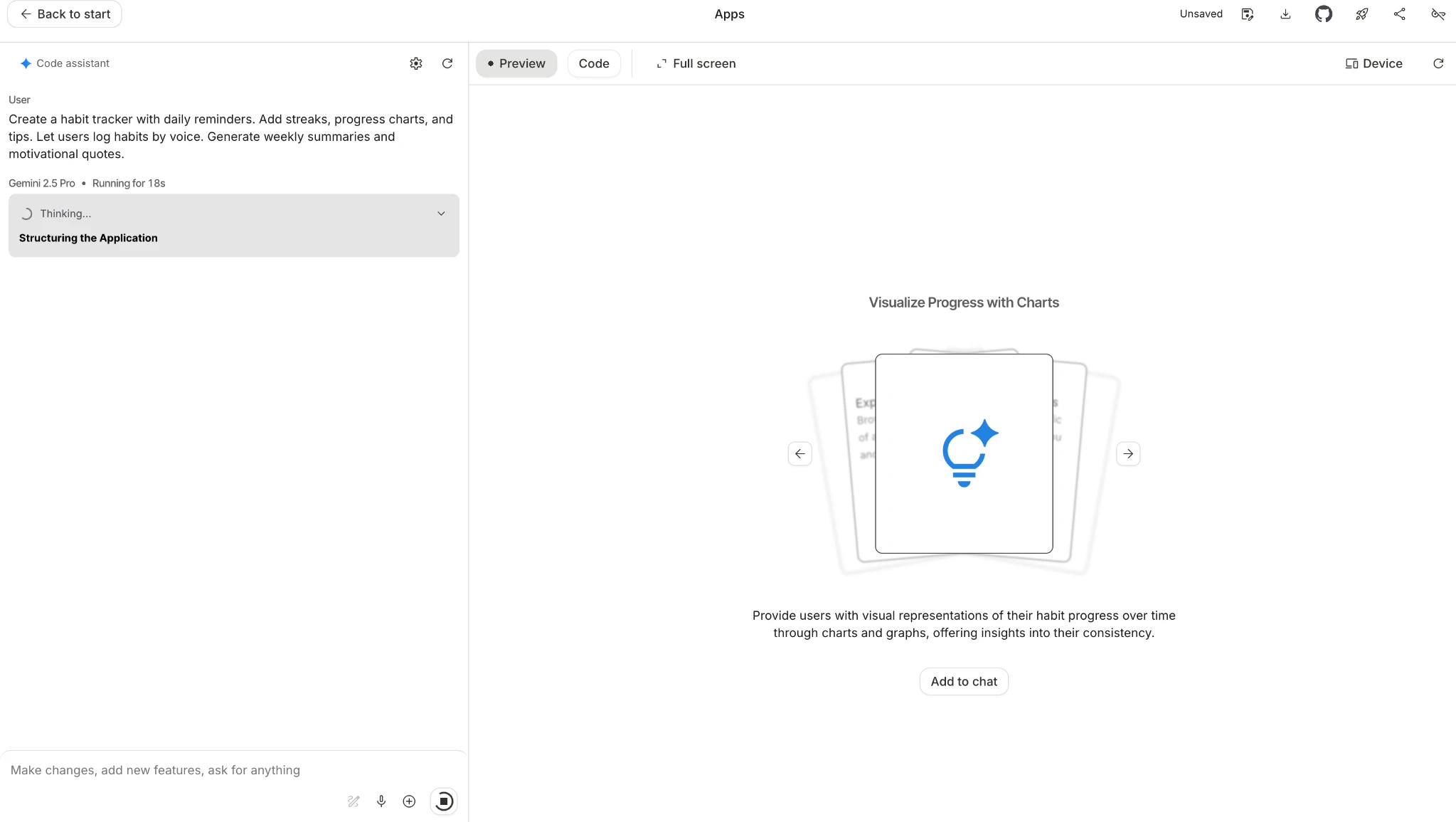Click the plus attach icon

(x=409, y=801)
